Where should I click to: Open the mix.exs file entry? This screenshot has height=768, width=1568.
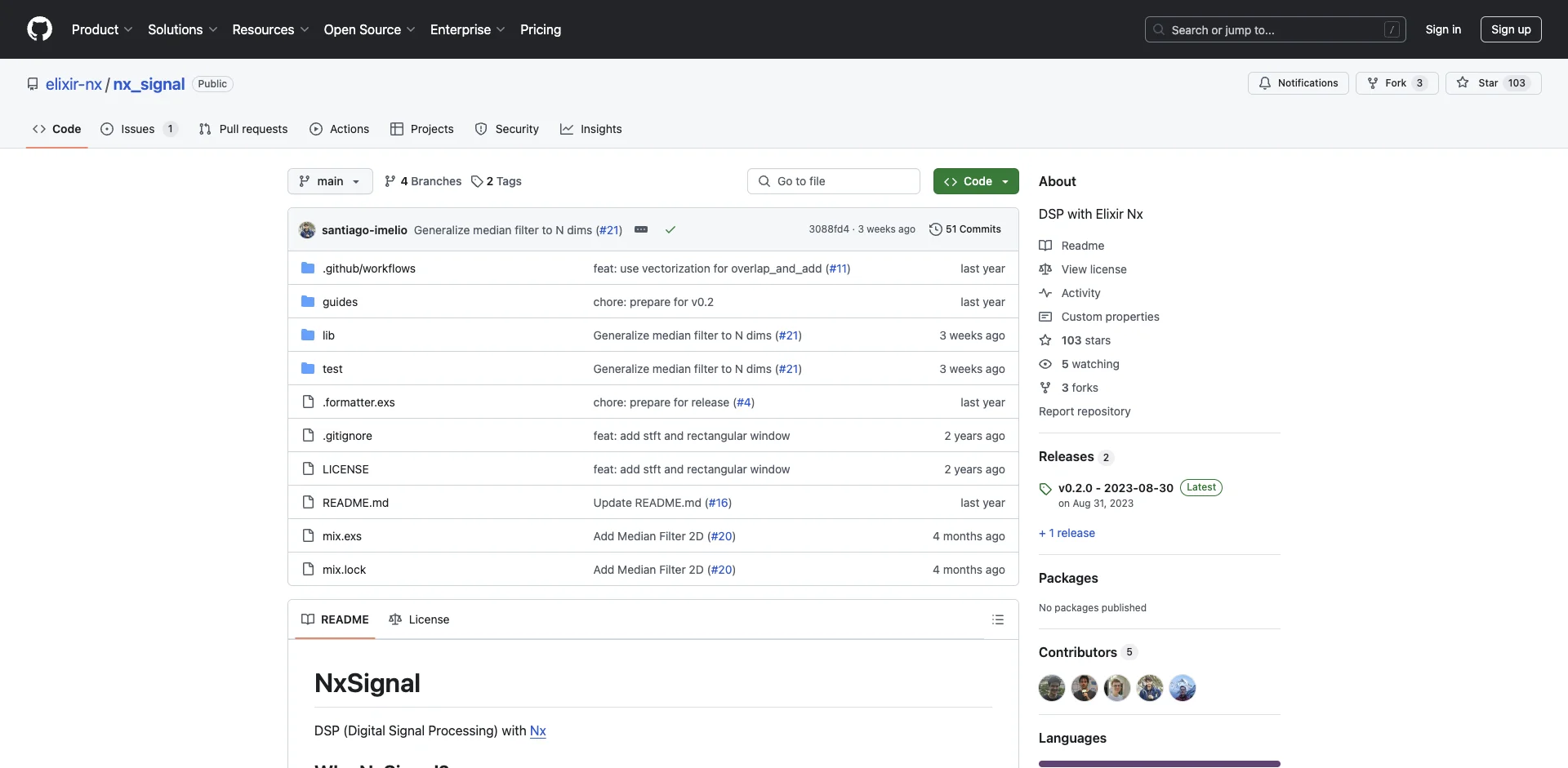pos(341,536)
